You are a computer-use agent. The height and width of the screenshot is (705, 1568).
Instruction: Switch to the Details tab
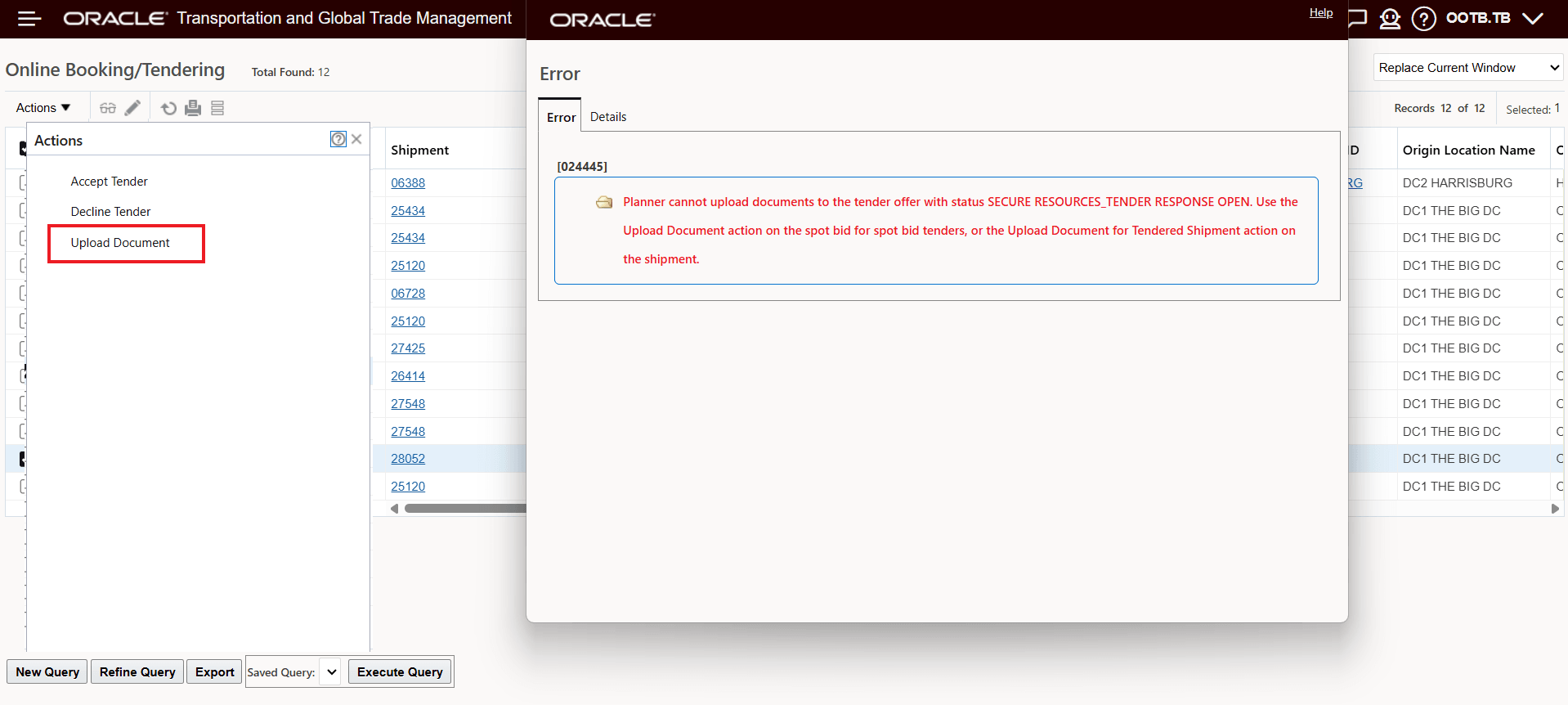[608, 117]
